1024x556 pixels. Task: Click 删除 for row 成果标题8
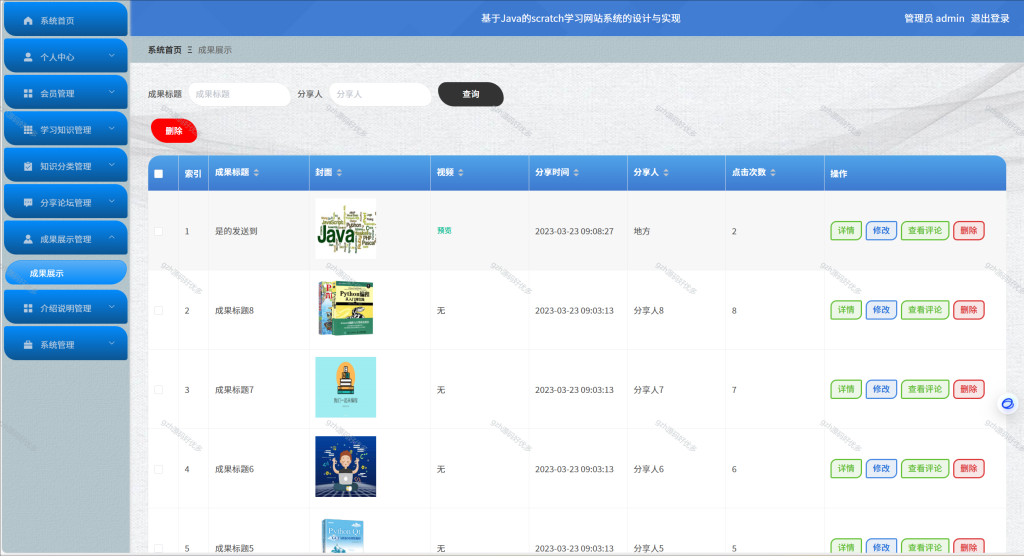pos(968,310)
